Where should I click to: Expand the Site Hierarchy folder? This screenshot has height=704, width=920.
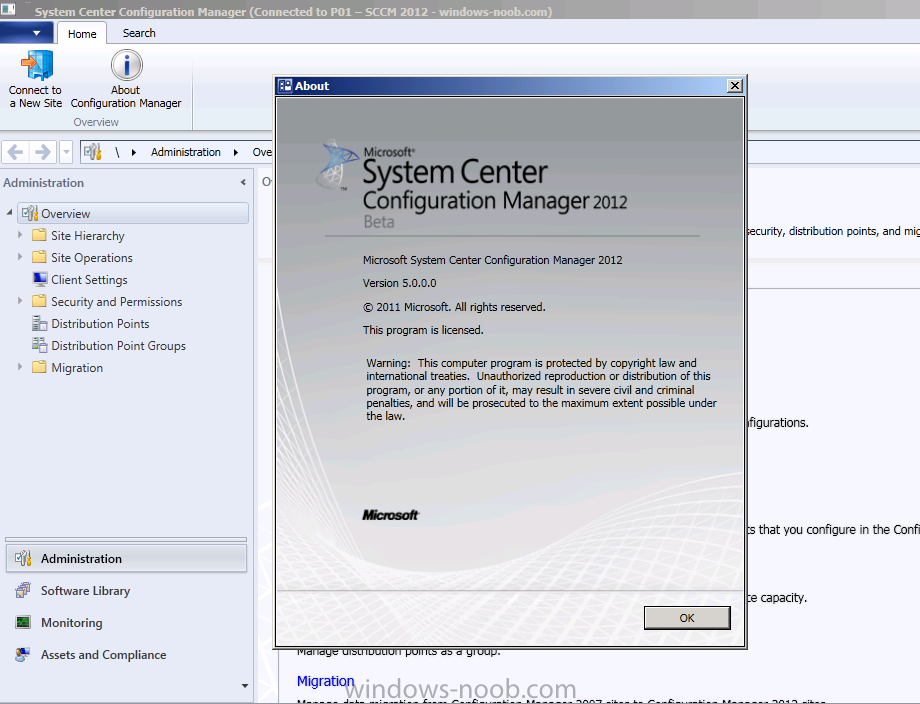(x=20, y=235)
